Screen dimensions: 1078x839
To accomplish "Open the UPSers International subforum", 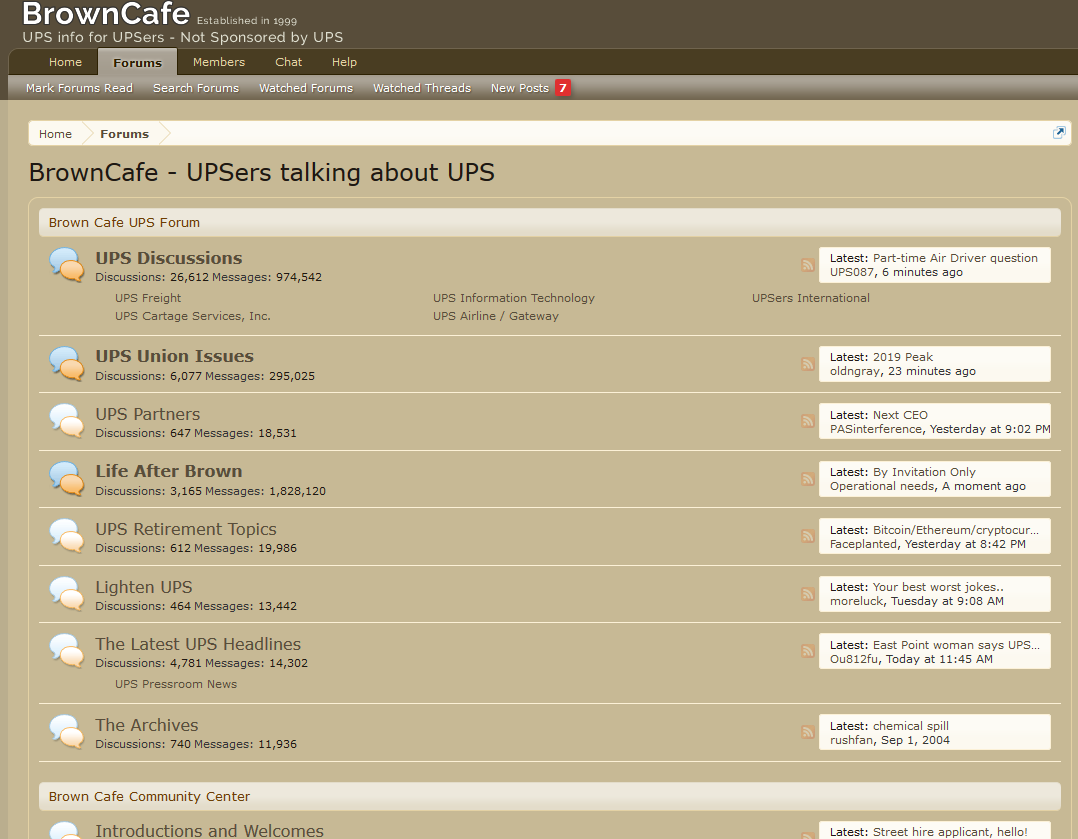I will coord(811,298).
